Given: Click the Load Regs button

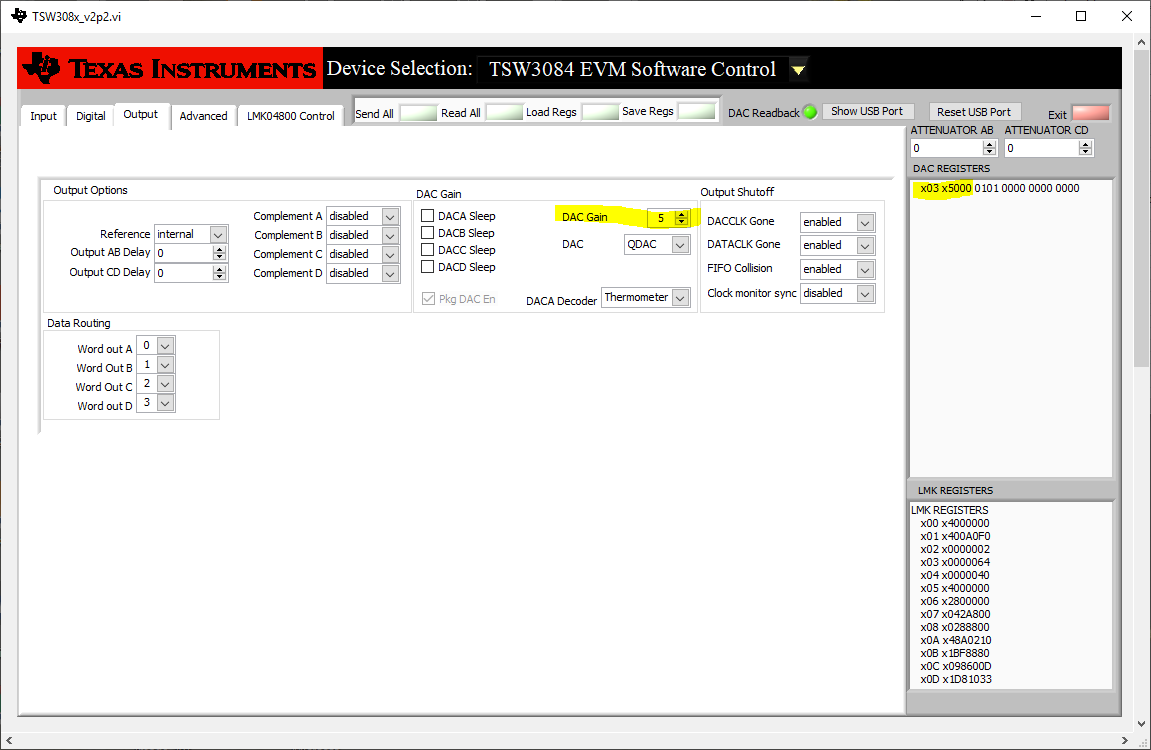Looking at the screenshot, I should pyautogui.click(x=600, y=112).
